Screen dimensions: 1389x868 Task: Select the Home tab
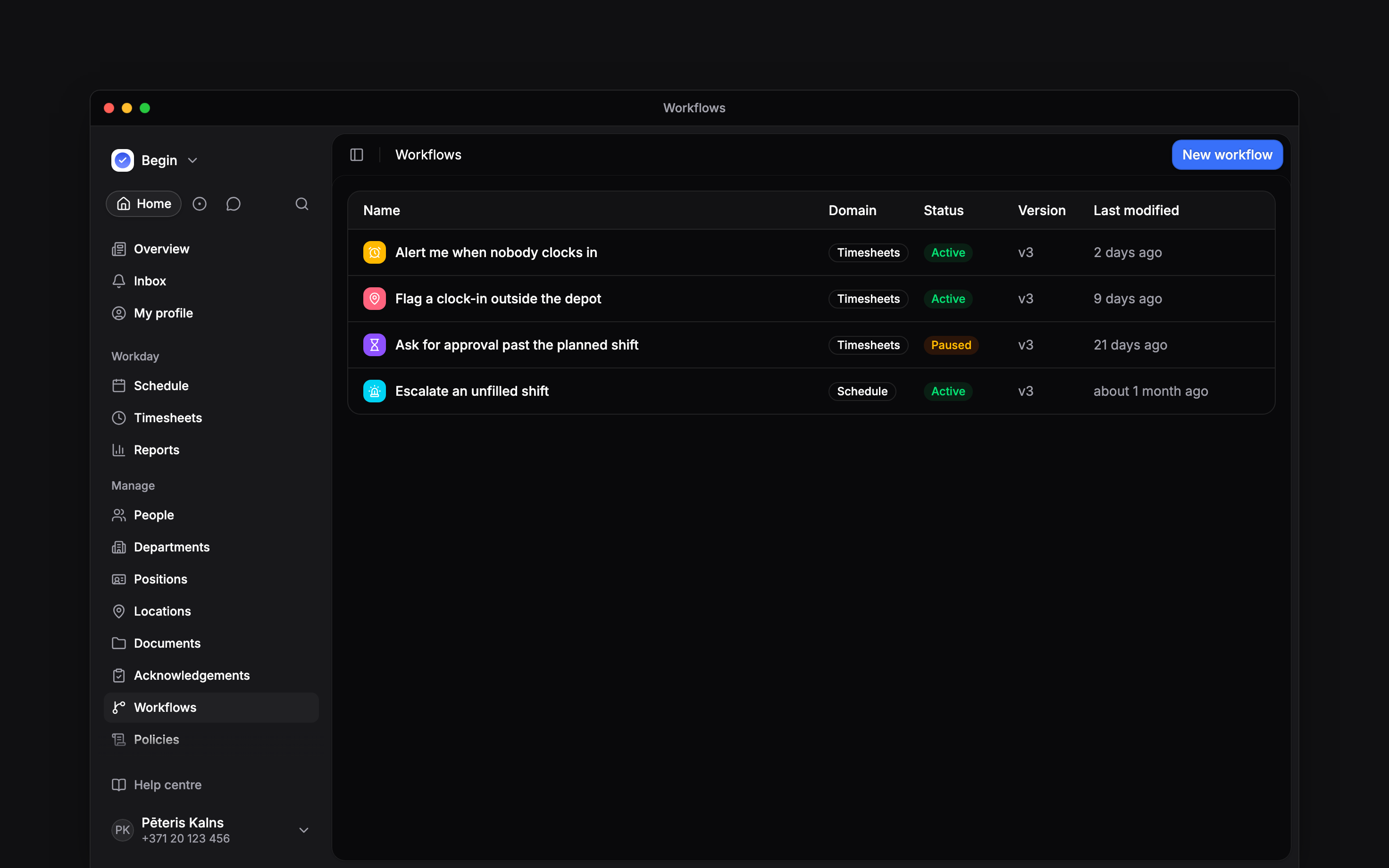143,204
